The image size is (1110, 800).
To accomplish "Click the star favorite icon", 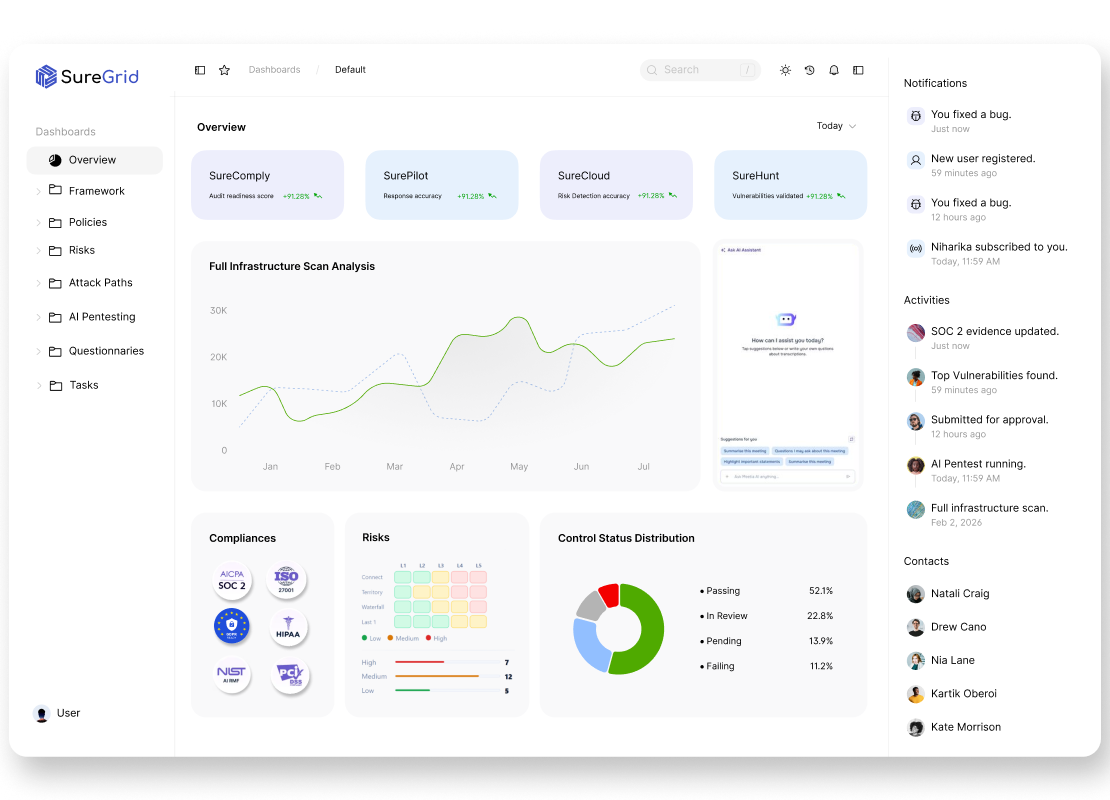I will [x=224, y=70].
